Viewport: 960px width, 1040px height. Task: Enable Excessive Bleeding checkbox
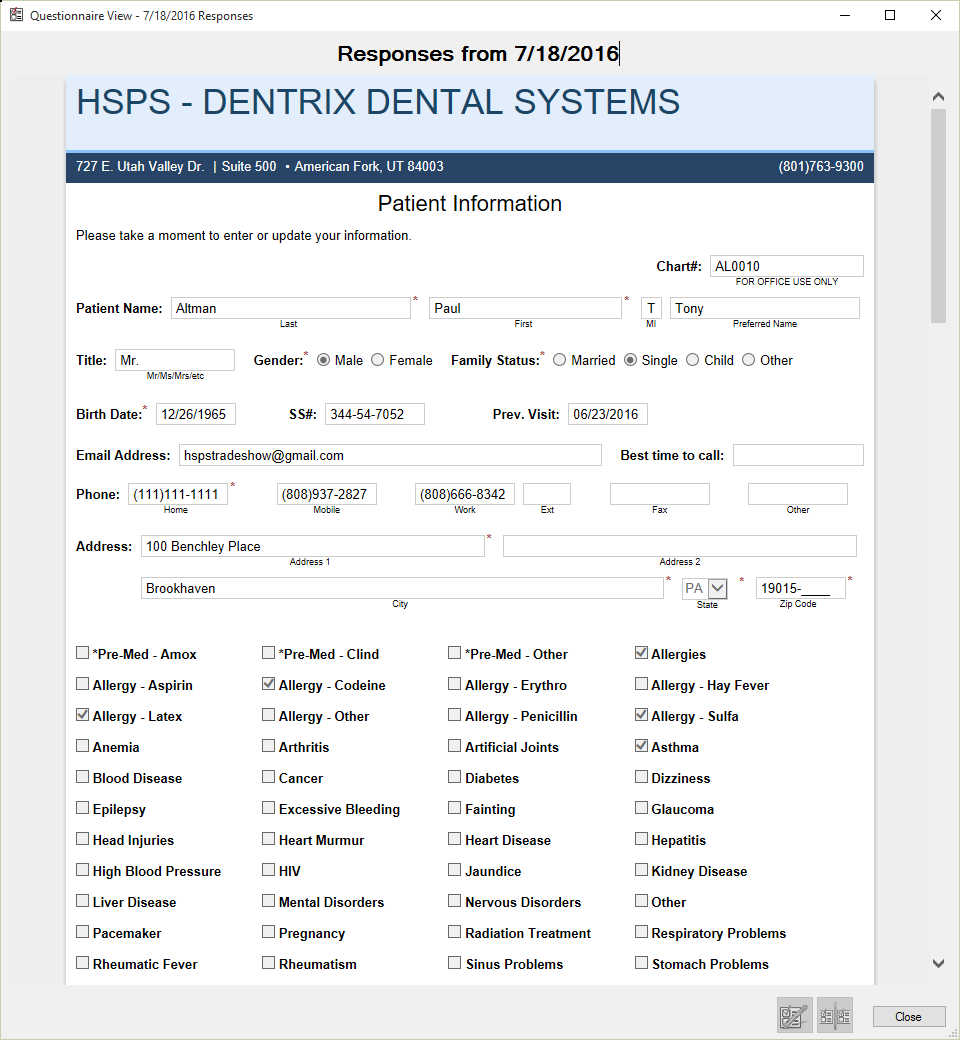268,808
